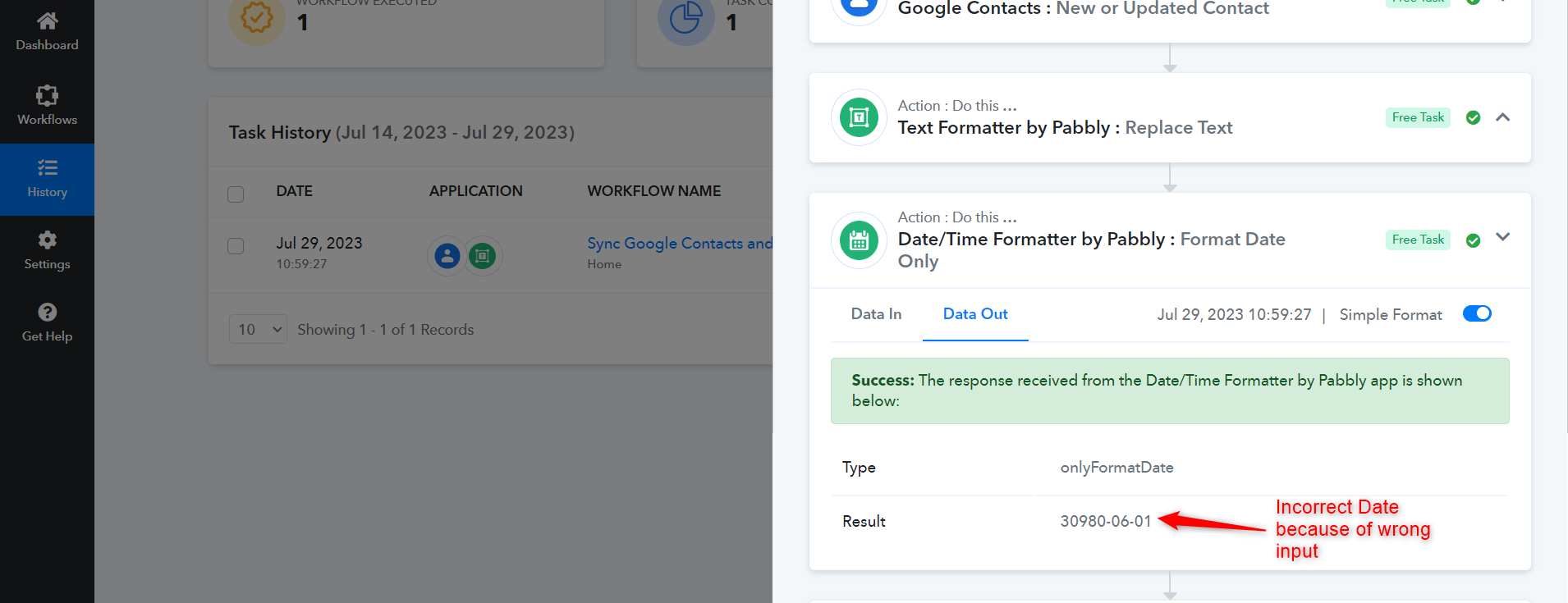
Task: Open Get Help question icon
Action: [x=47, y=312]
